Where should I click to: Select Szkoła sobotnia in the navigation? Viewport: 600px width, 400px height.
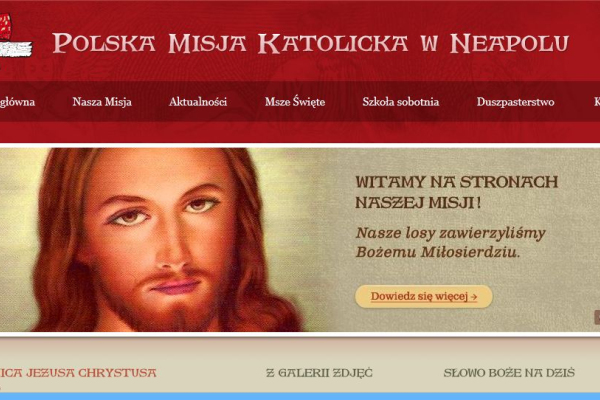(x=401, y=102)
